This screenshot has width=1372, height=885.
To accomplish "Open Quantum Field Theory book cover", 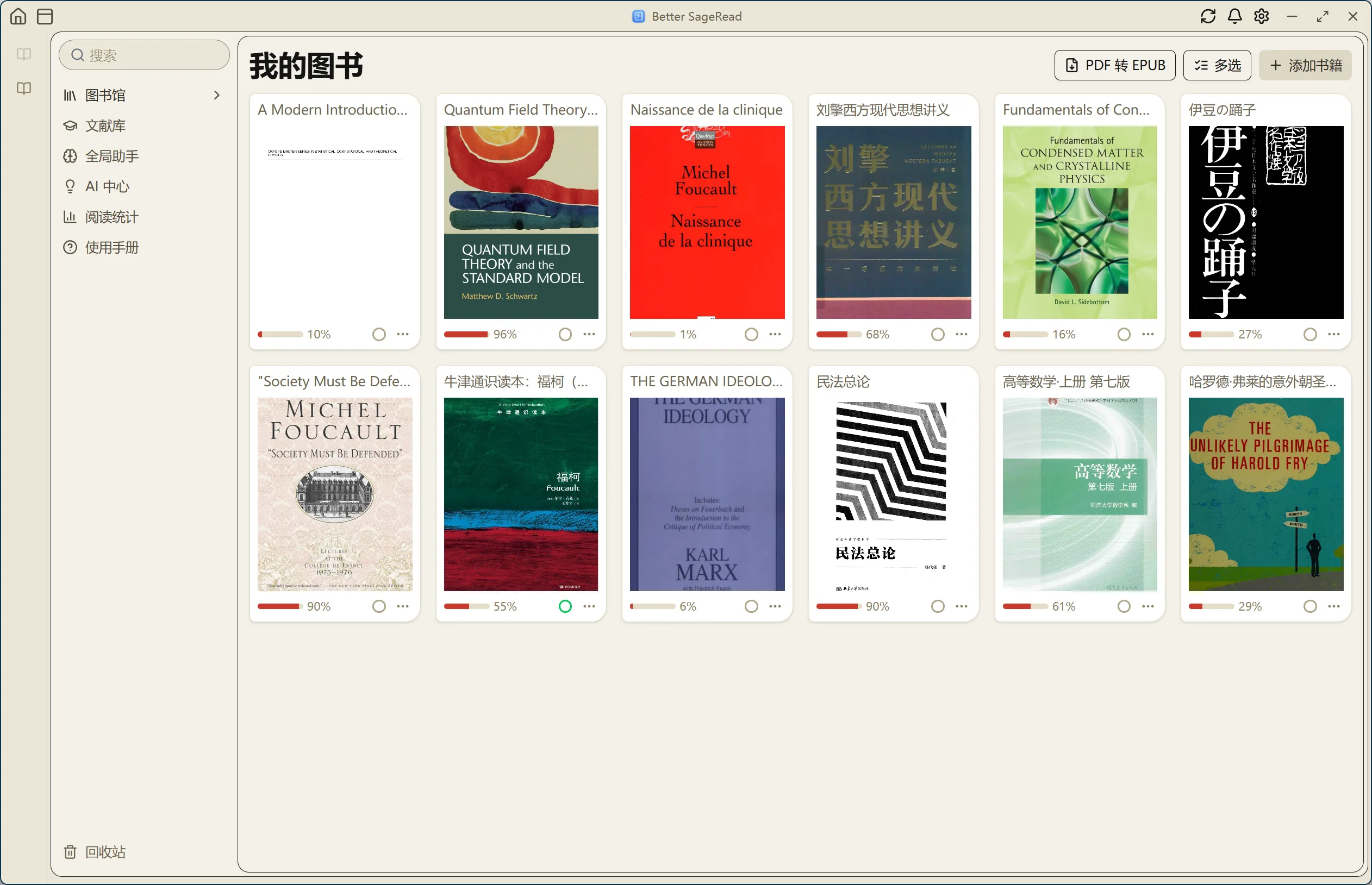I will point(521,222).
